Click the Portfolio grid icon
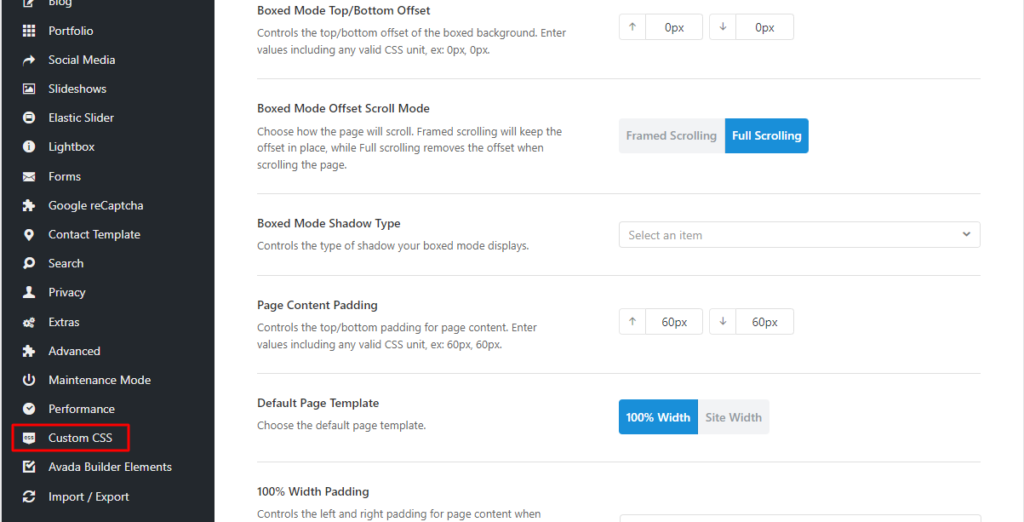 point(29,31)
